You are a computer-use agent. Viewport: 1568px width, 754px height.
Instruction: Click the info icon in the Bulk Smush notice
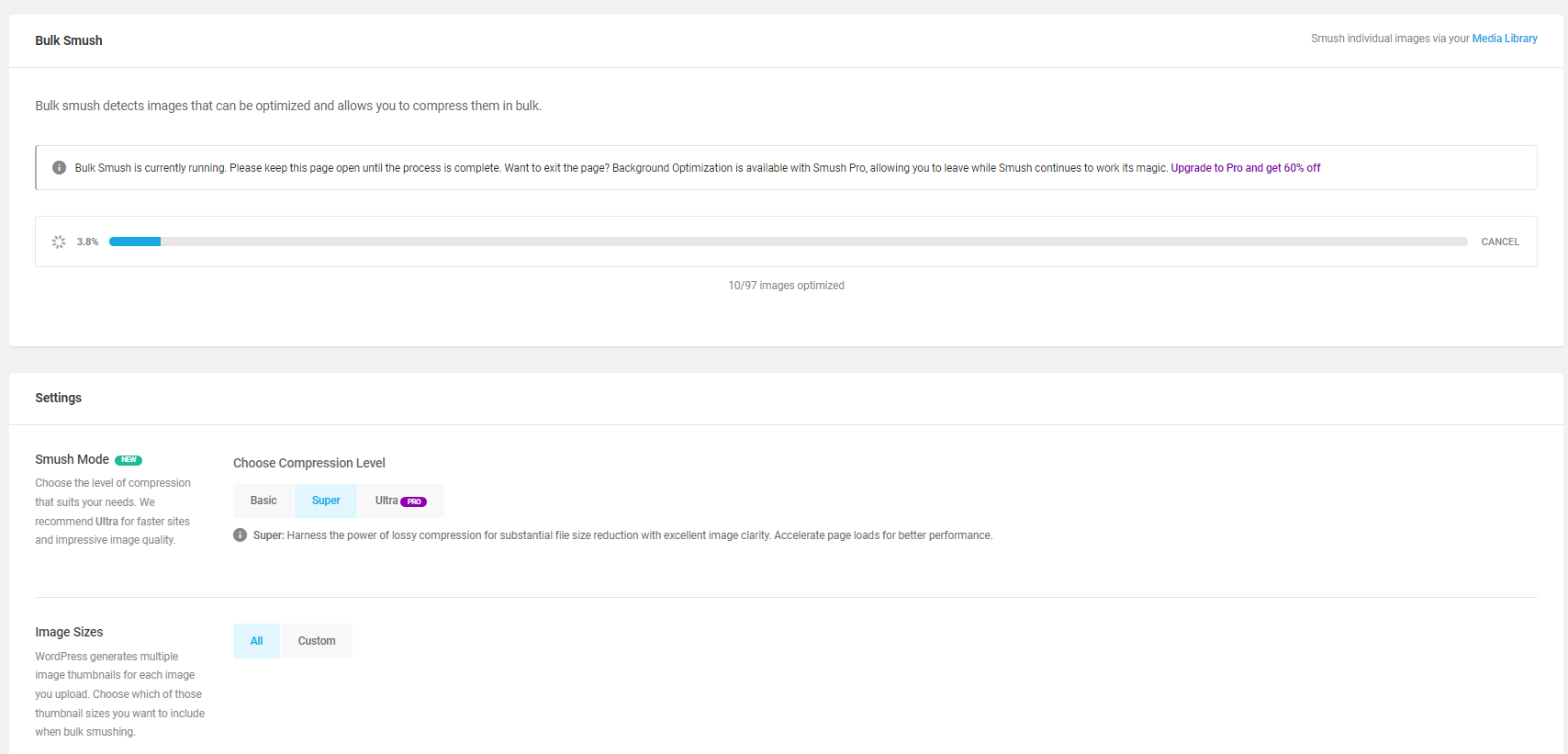pyautogui.click(x=59, y=168)
